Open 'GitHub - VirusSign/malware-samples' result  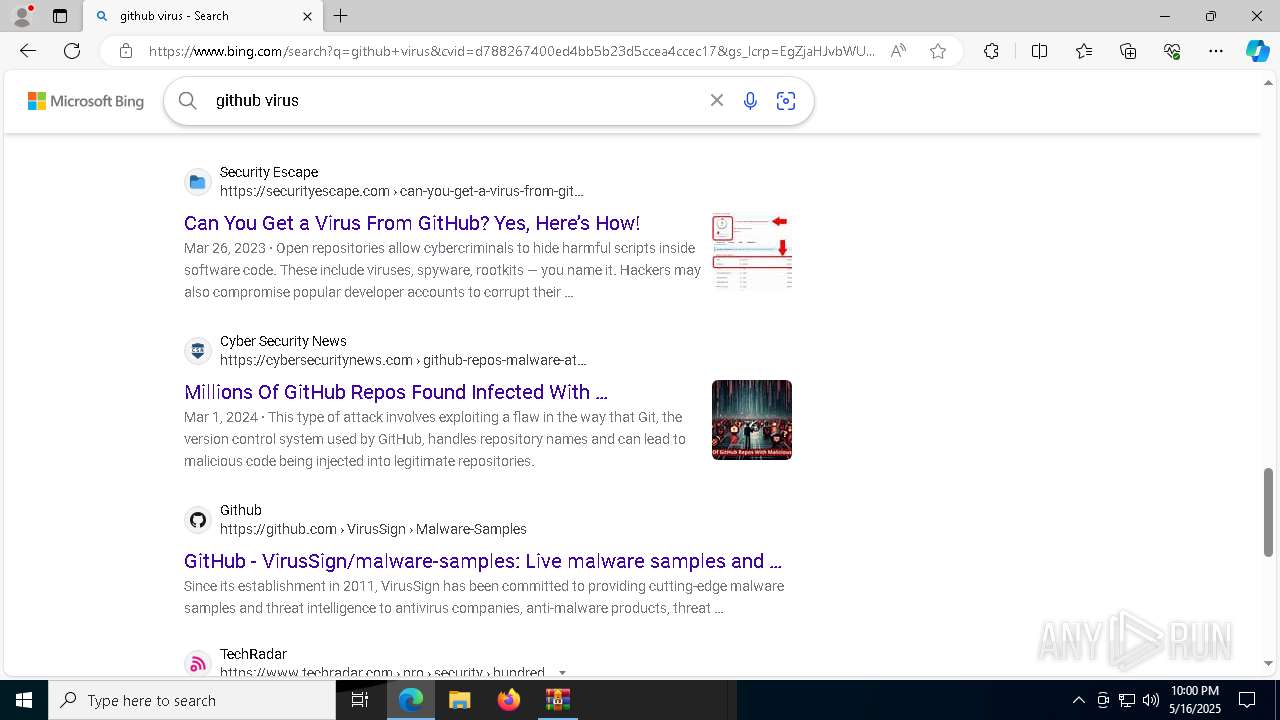pyautogui.click(x=483, y=561)
